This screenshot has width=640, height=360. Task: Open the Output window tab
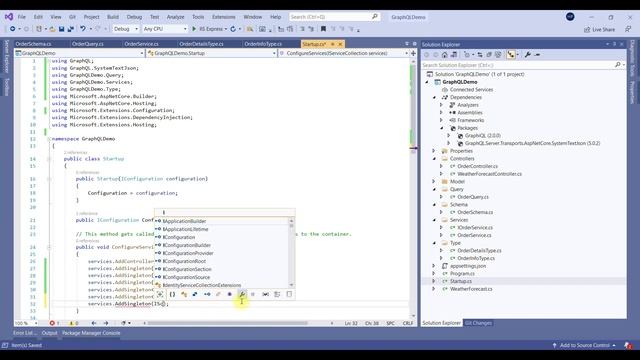(x=49, y=333)
